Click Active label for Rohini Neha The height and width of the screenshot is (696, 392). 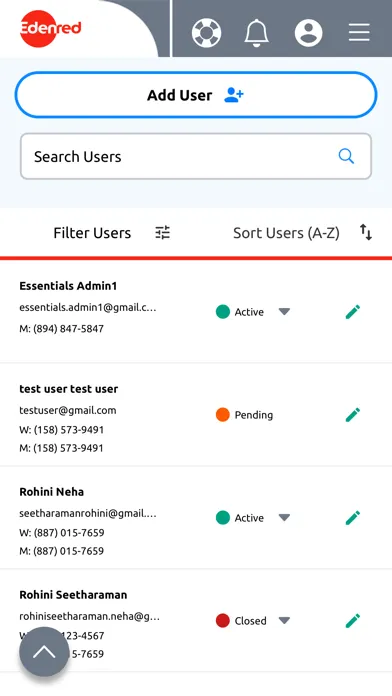pyautogui.click(x=249, y=518)
